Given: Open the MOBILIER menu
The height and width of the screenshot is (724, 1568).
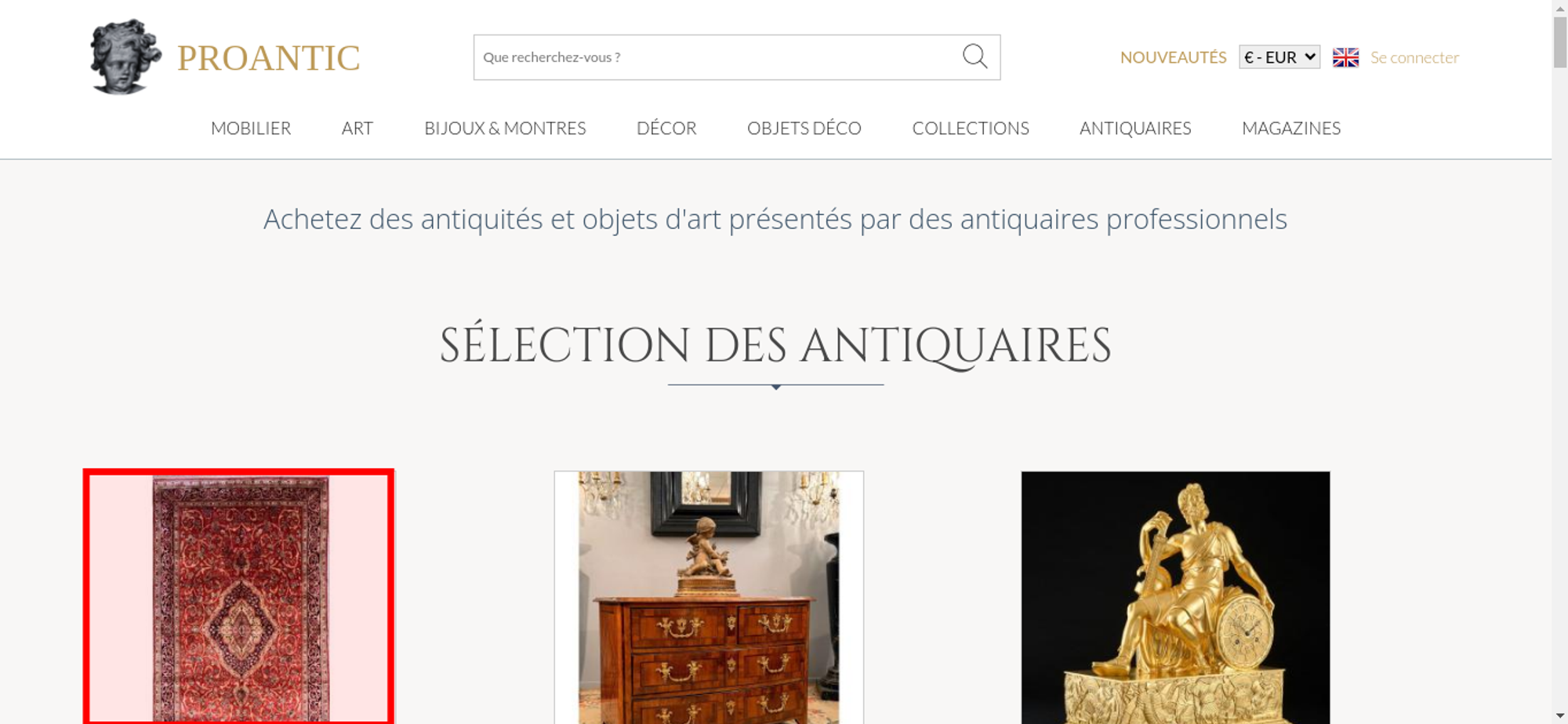Looking at the screenshot, I should click(251, 128).
